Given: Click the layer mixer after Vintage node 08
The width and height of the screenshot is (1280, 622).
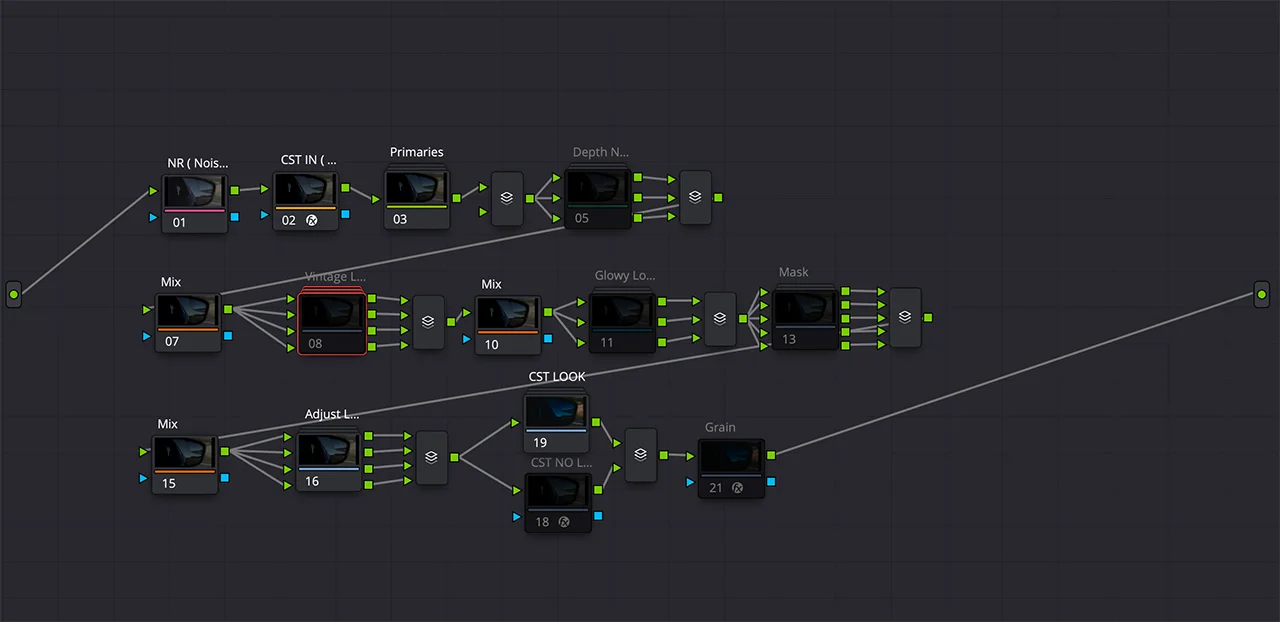Looking at the screenshot, I should pos(428,322).
